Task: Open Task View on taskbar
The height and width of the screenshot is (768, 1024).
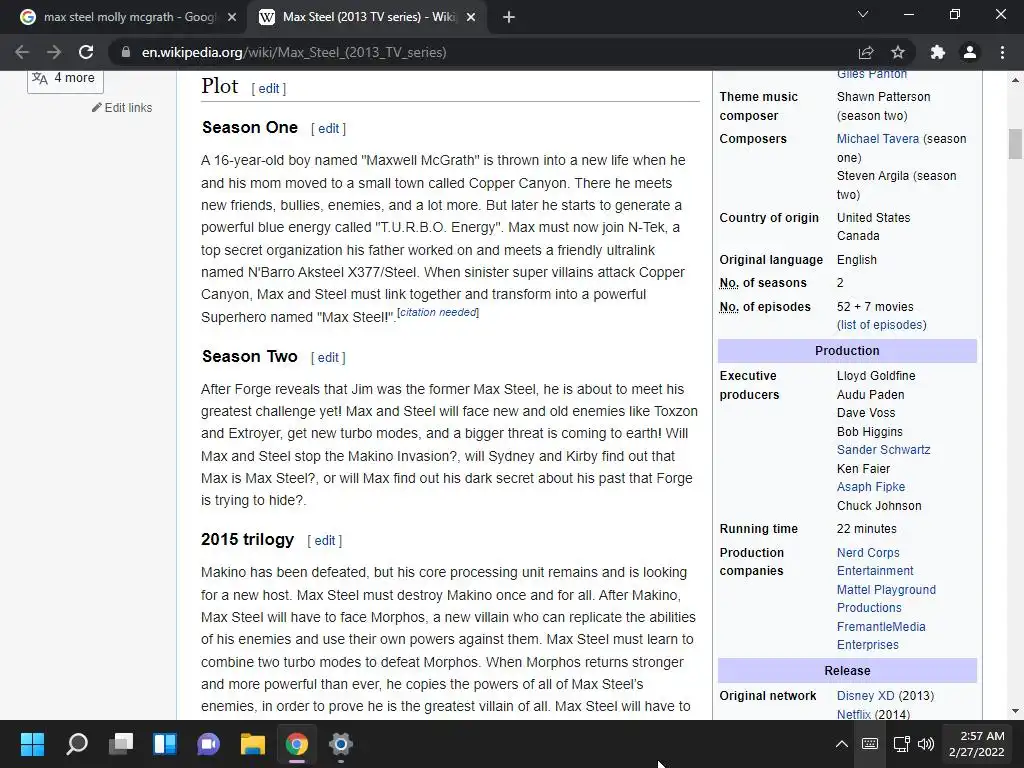Action: click(x=121, y=744)
